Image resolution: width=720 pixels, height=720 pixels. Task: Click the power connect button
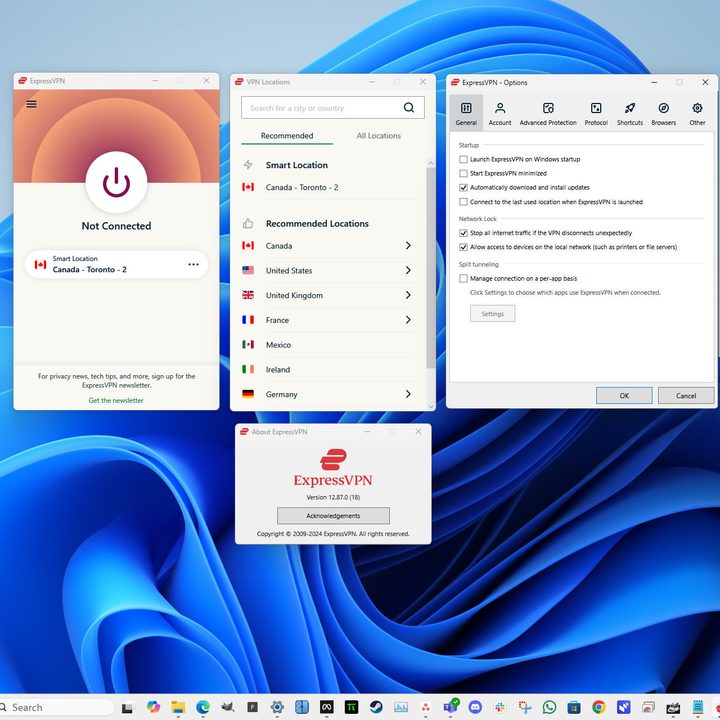(x=116, y=182)
